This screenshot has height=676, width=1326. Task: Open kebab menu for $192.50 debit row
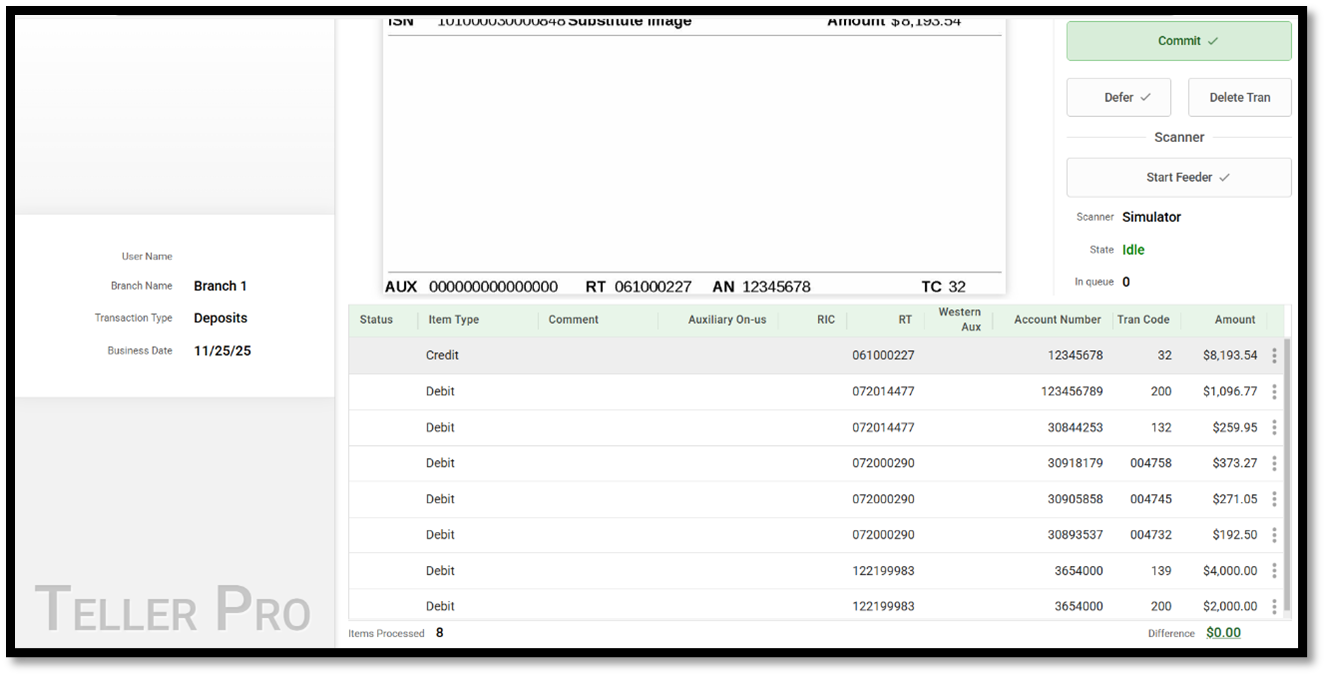tap(1274, 535)
